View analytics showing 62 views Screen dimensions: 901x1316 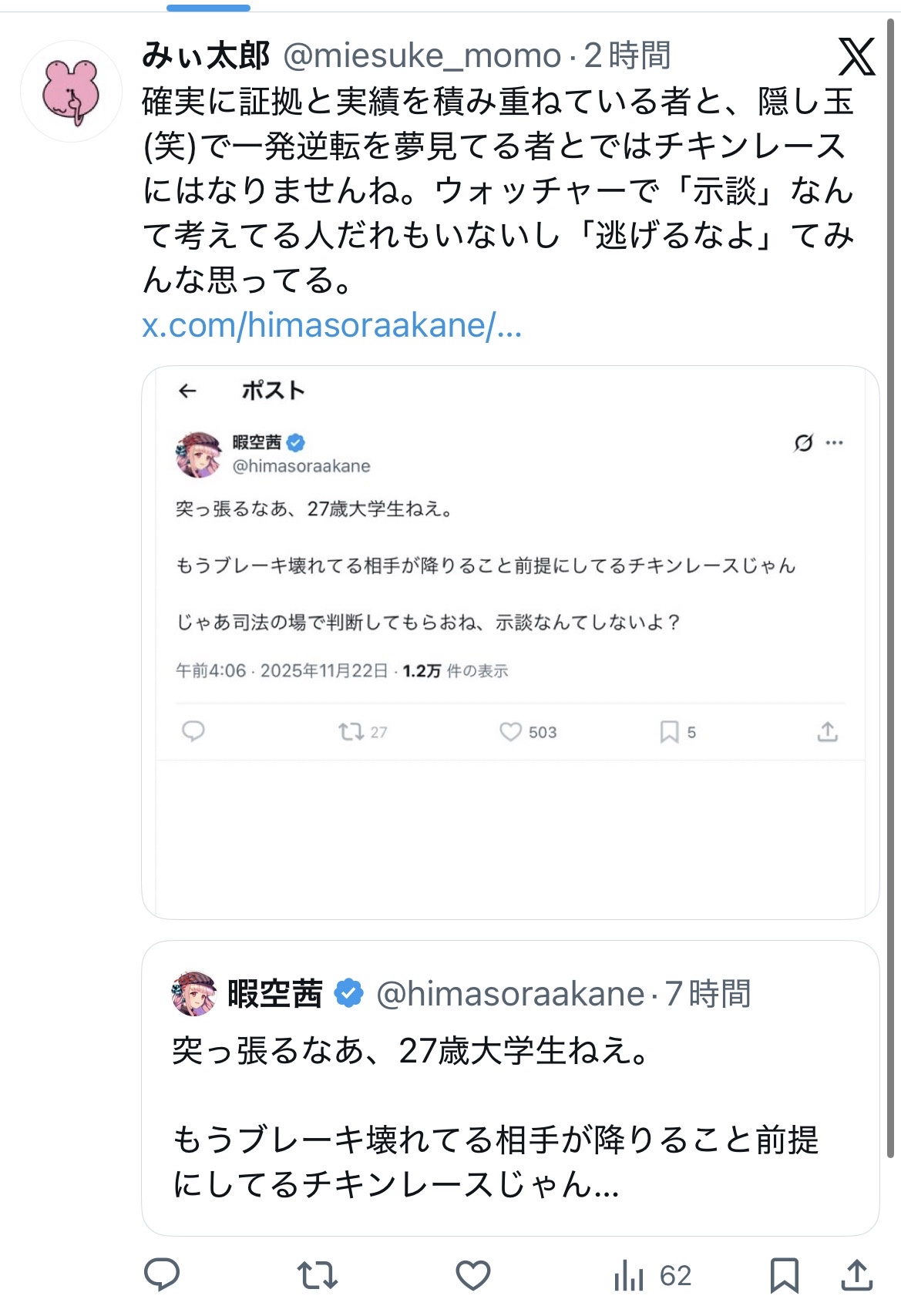click(x=652, y=1275)
